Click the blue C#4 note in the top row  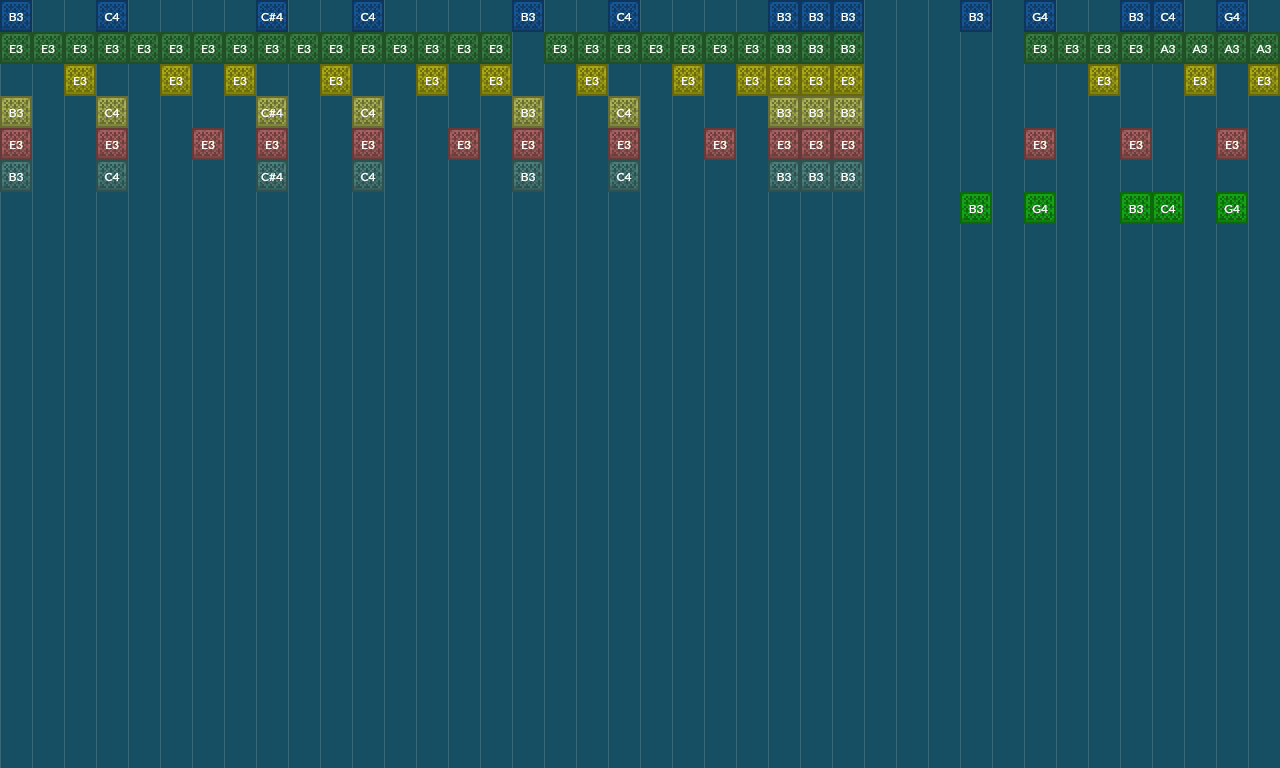(272, 16)
